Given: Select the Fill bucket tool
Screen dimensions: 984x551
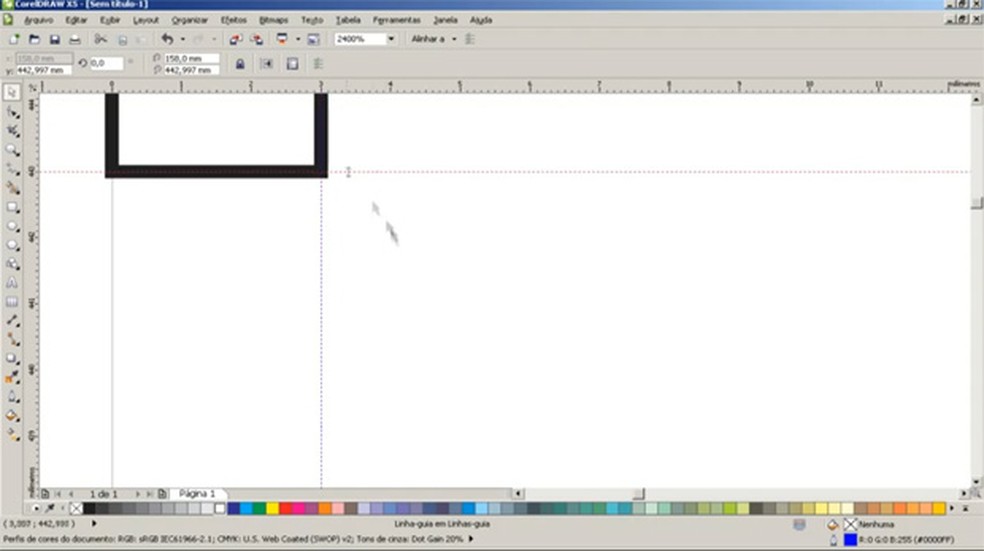Looking at the screenshot, I should tap(12, 415).
